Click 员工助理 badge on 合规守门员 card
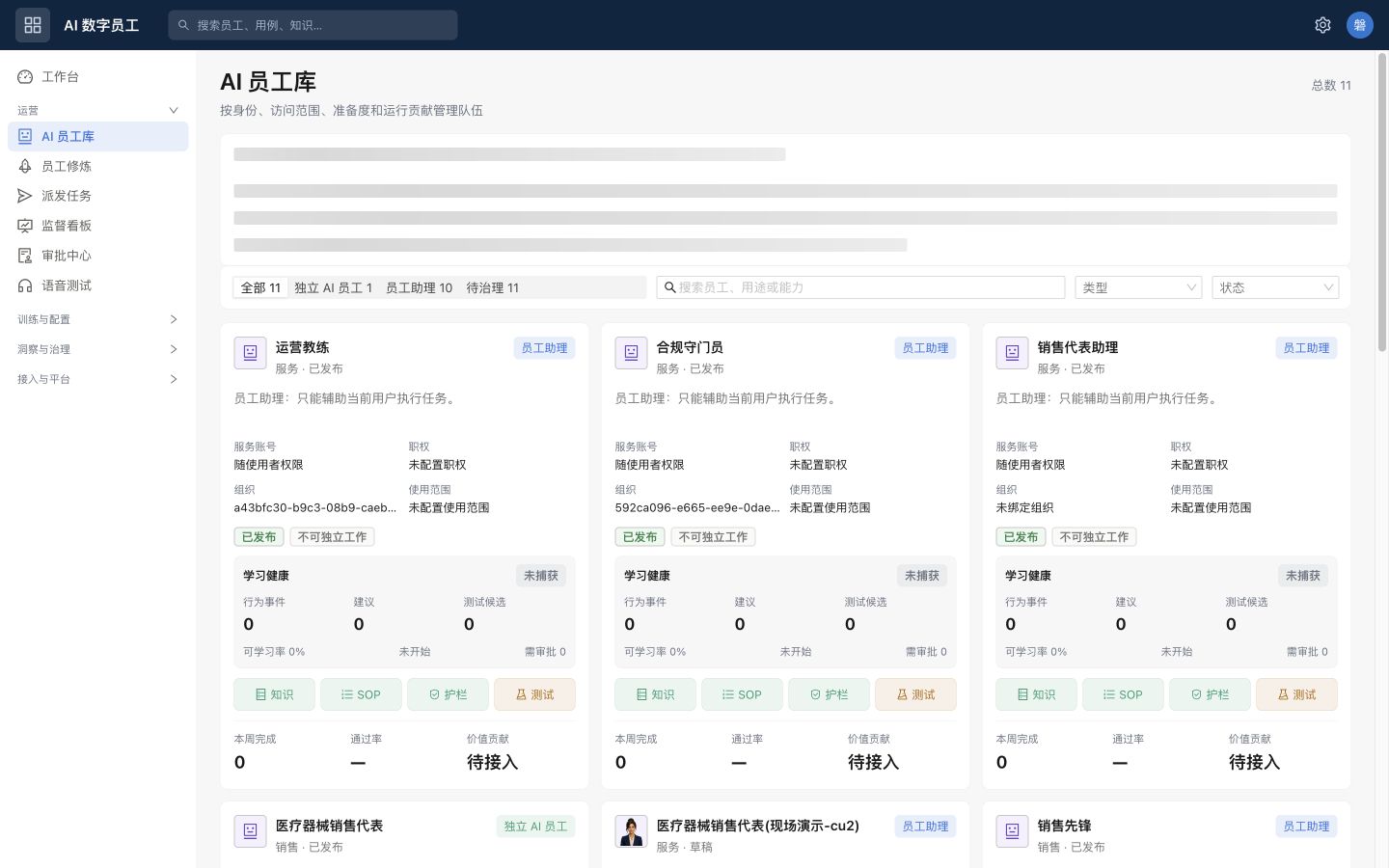 (925, 348)
